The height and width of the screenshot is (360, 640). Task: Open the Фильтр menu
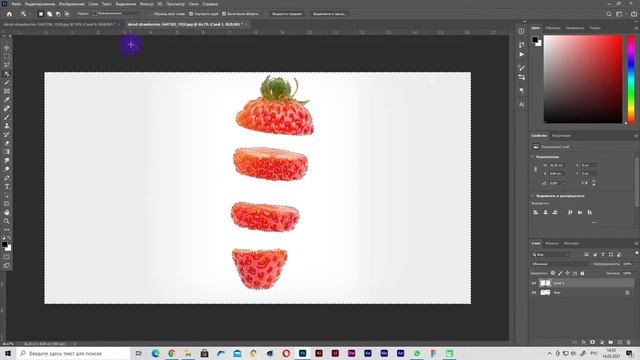[146, 4]
